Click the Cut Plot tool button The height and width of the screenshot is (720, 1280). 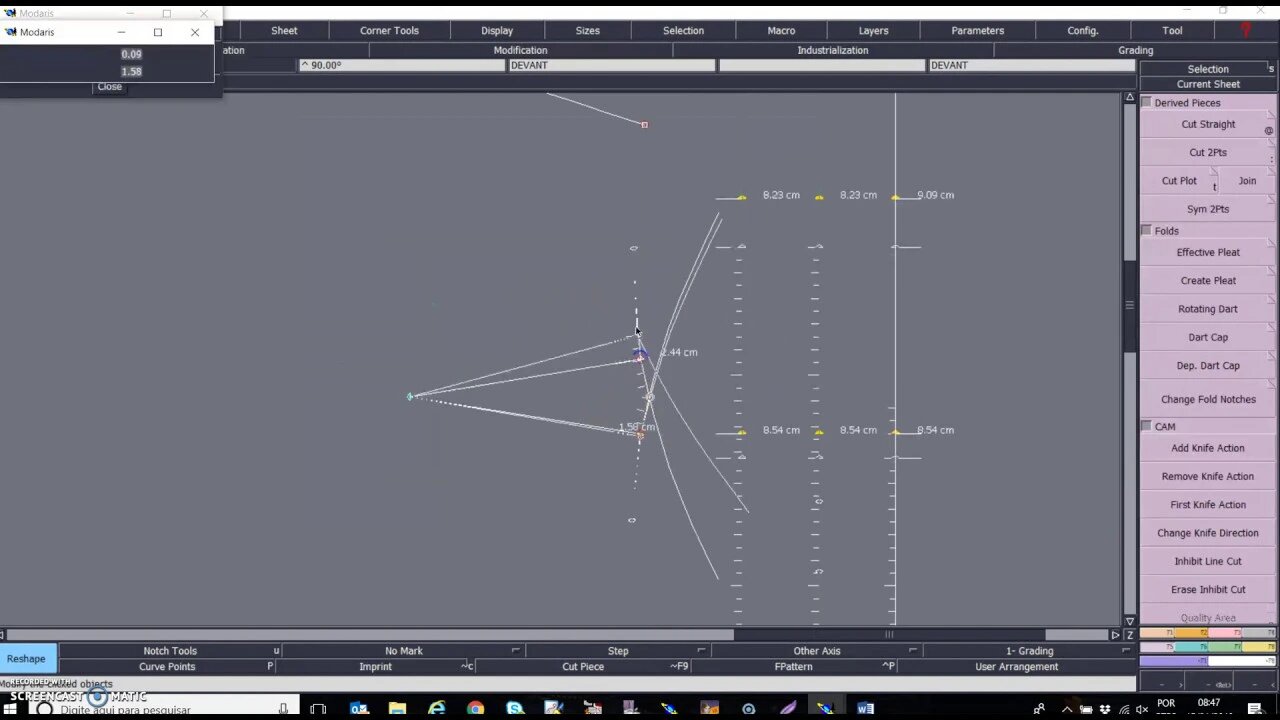pos(1179,181)
